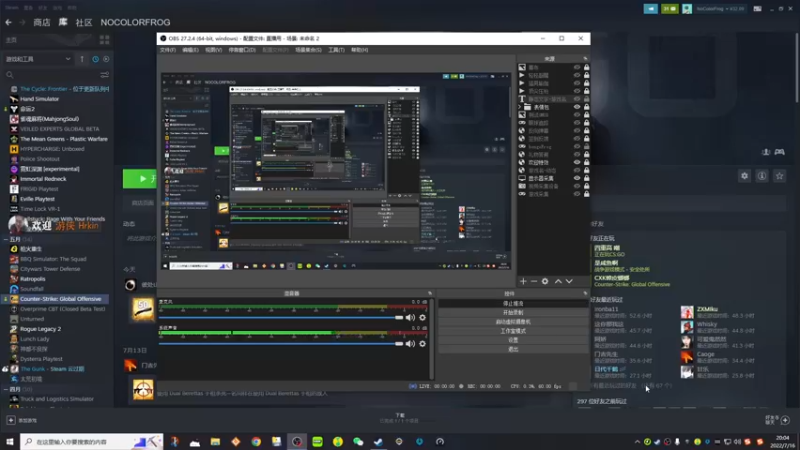Screen dimensions: 800x450
Task: Add a game with the plus icon in Steam
Action: tap(11, 420)
